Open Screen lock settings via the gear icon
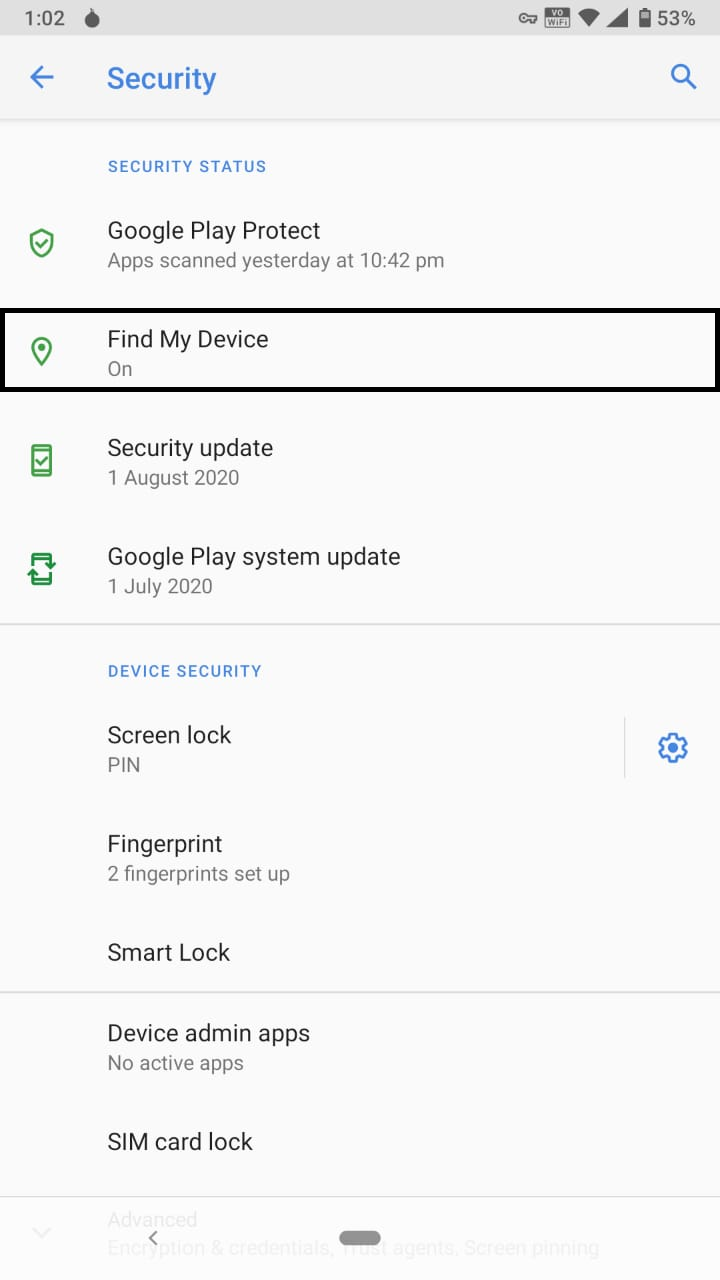The height and width of the screenshot is (1280, 720). 673,747
